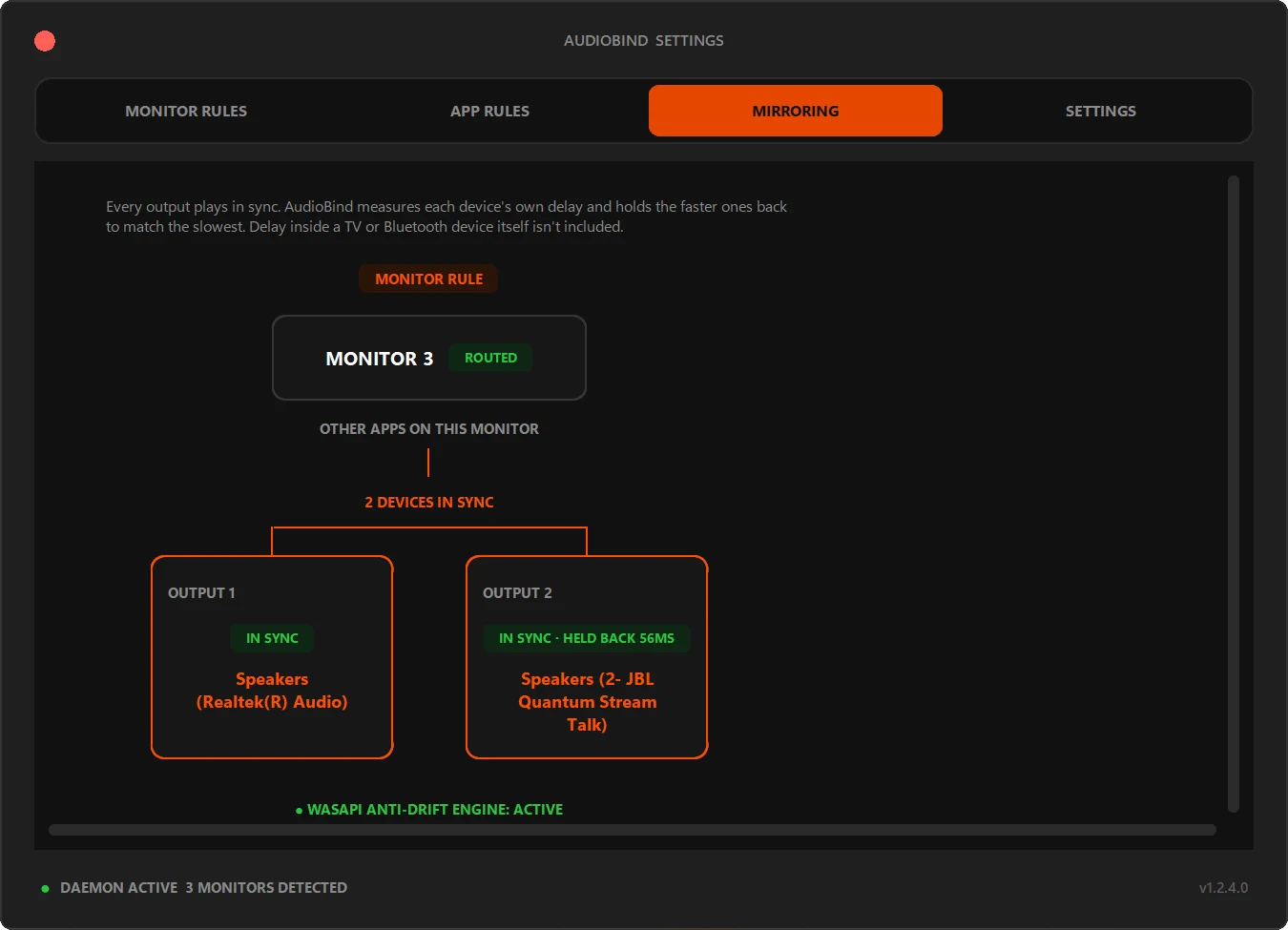Click Other Apps On This Monitor label
The image size is (1288, 930).
pyautogui.click(x=429, y=429)
